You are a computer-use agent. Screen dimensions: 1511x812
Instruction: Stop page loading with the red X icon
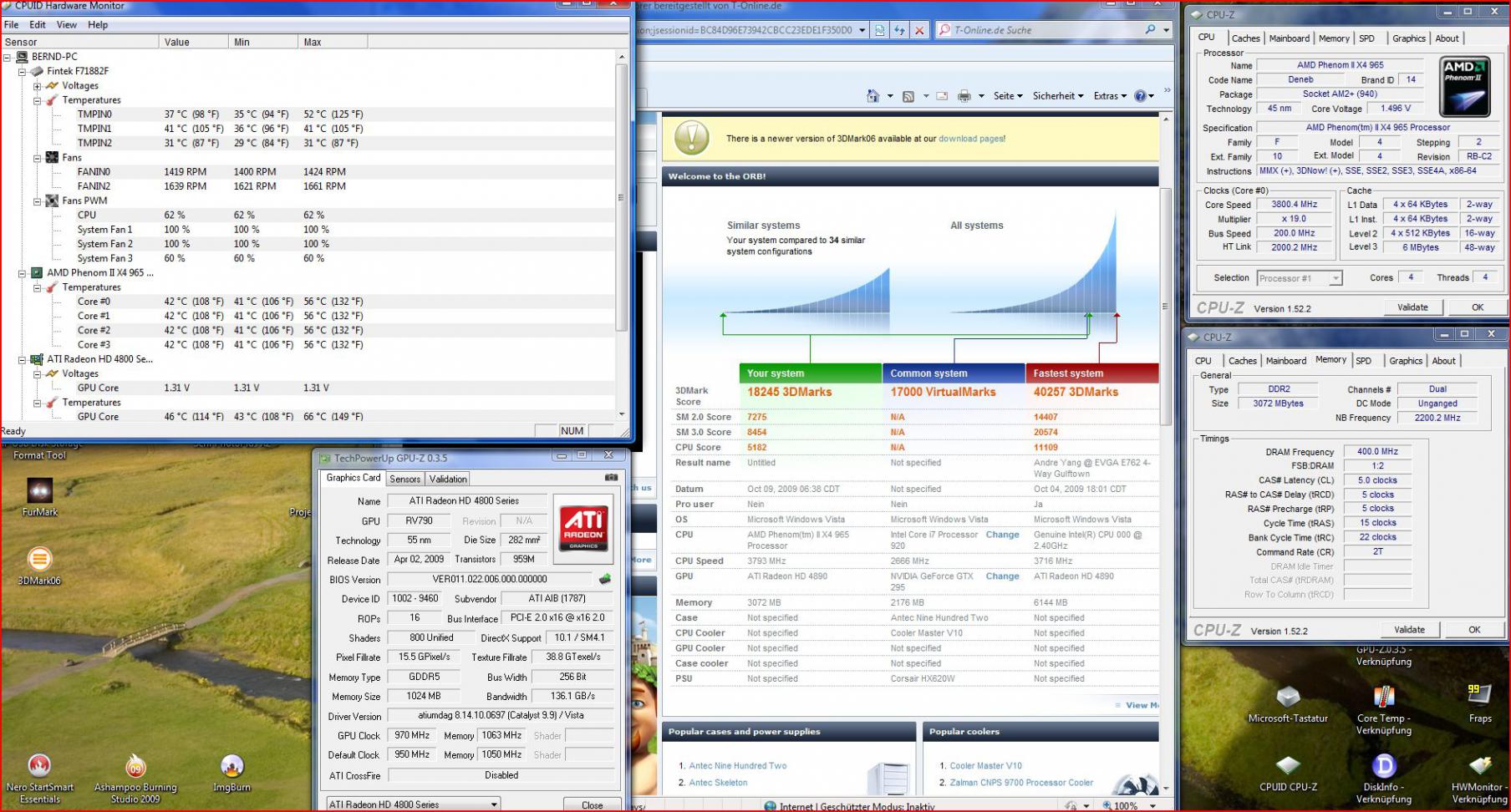click(919, 30)
